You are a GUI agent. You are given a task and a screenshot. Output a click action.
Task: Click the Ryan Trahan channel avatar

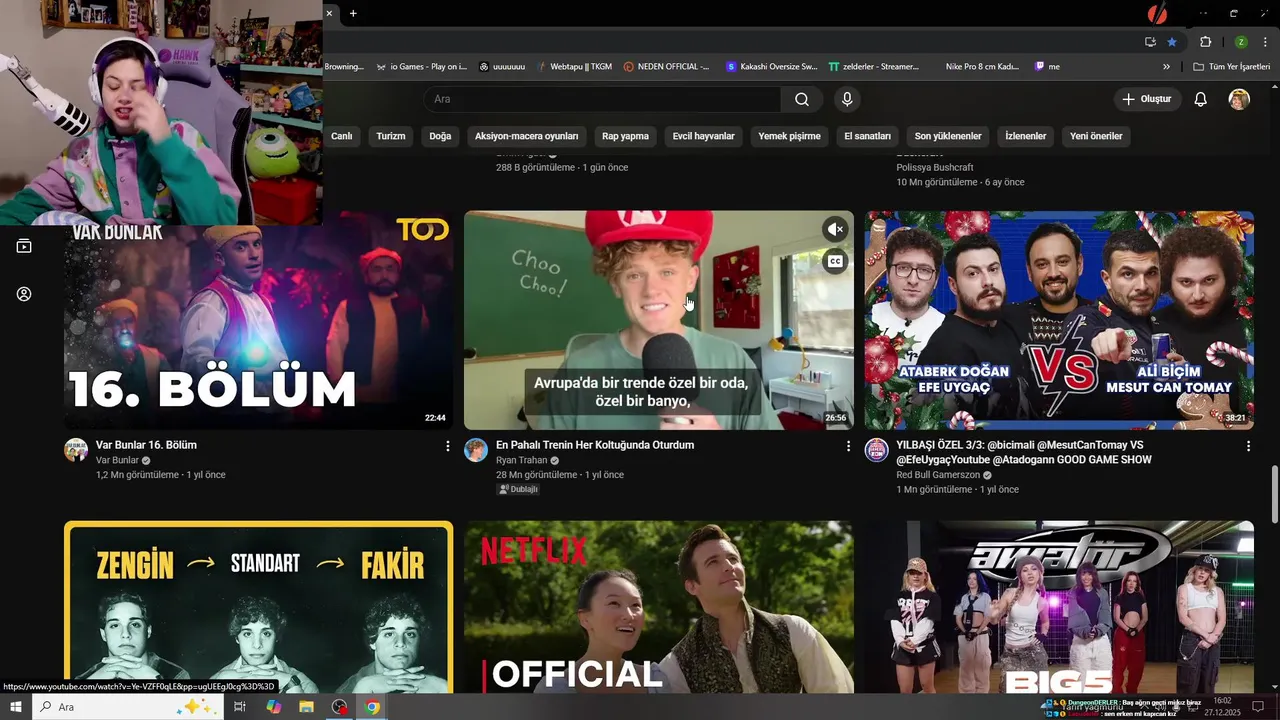coord(476,450)
